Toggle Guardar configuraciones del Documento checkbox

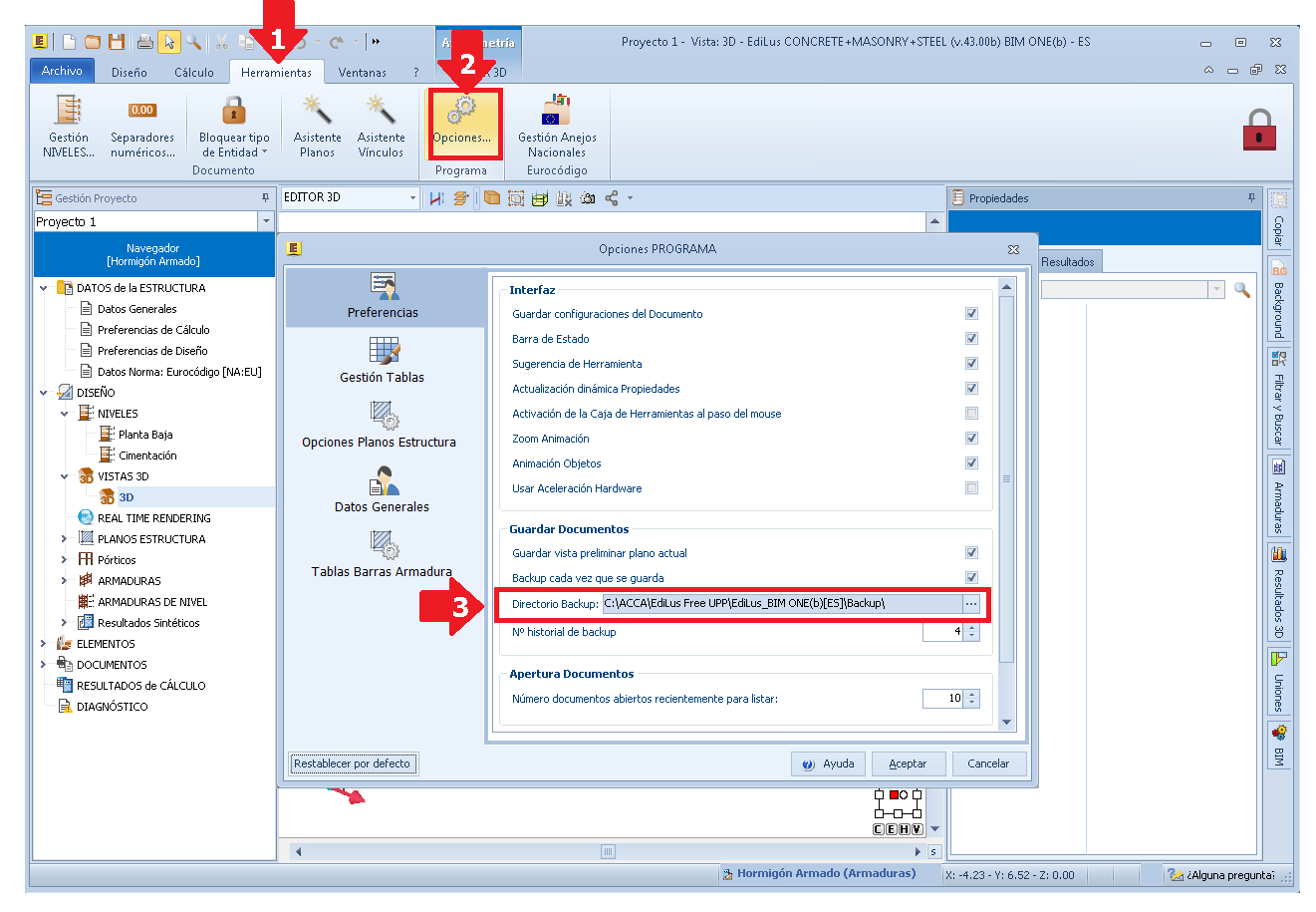971,314
